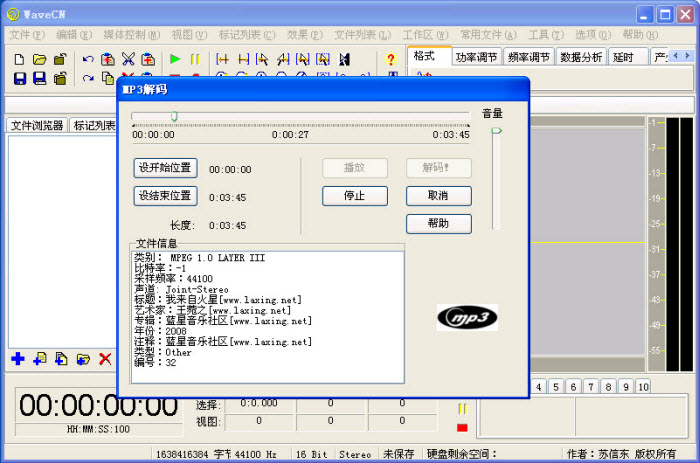Click the greyed 解码! button
700x463 pixels.
coord(438,168)
